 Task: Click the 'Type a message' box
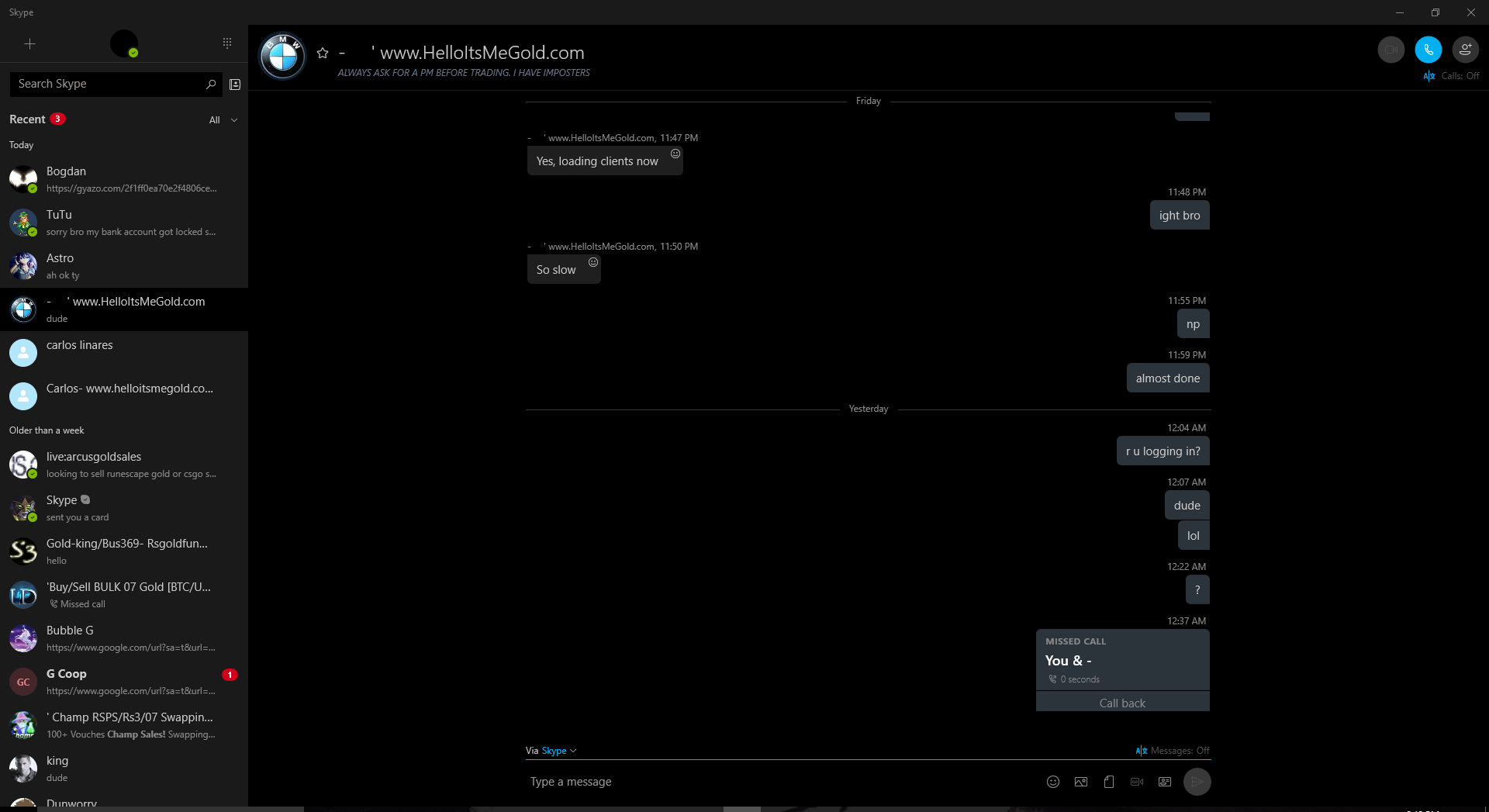[782, 782]
